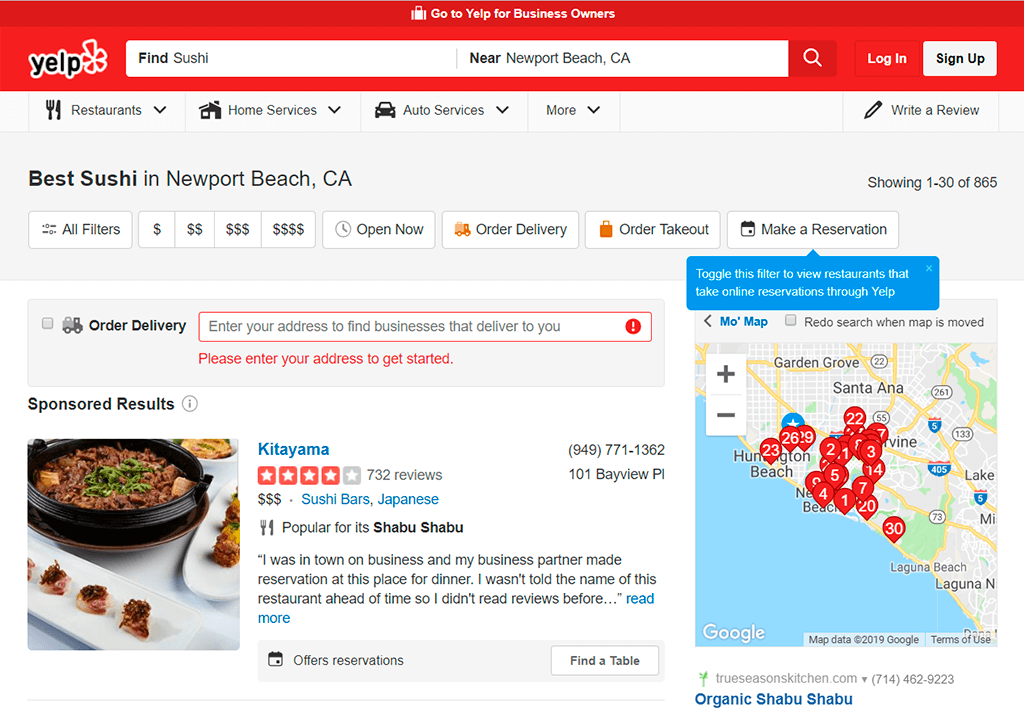Click map pin number 4
The height and width of the screenshot is (711, 1024).
coord(823,495)
